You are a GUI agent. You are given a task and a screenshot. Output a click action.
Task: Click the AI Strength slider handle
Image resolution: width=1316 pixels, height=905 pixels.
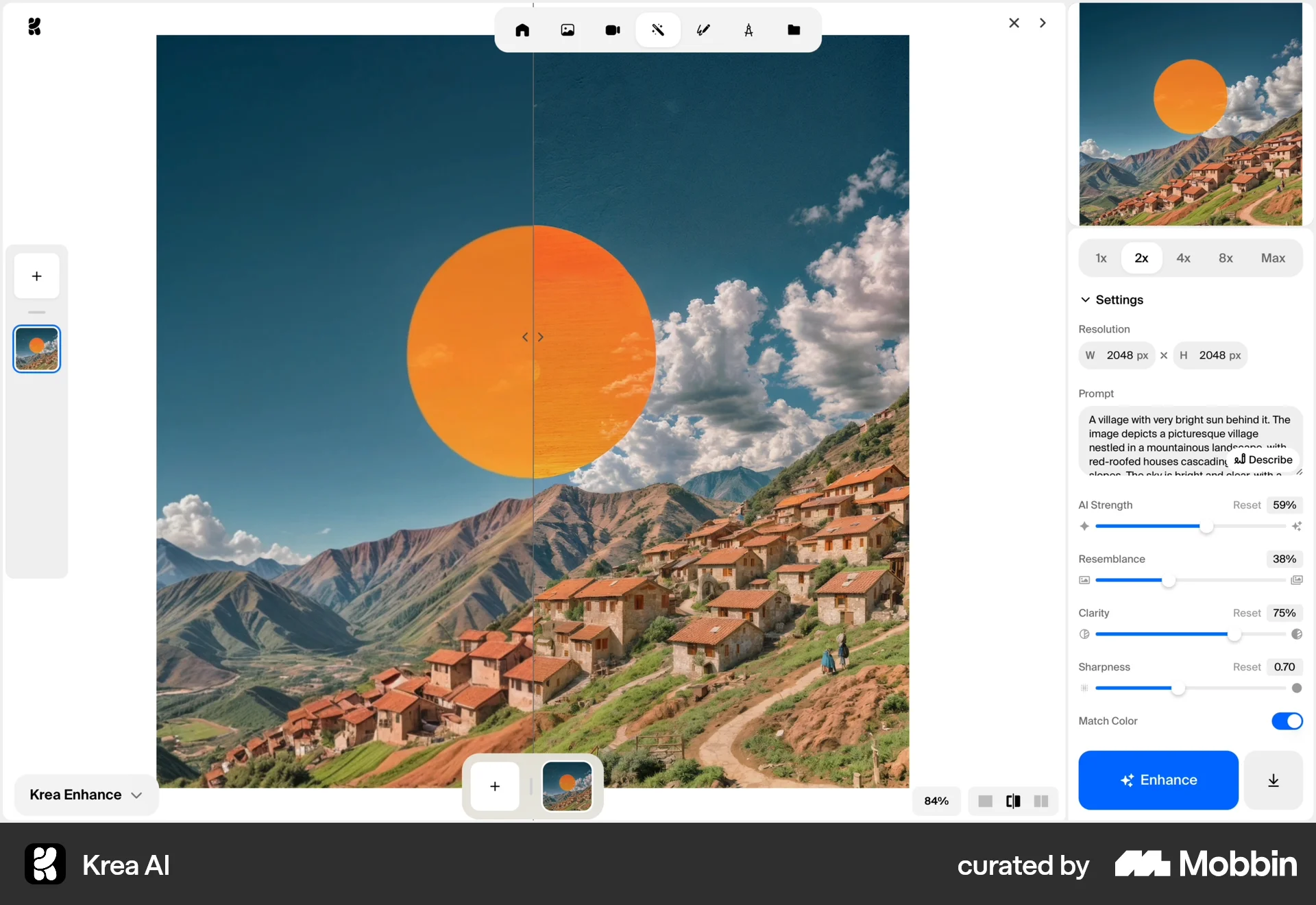pyautogui.click(x=1206, y=527)
